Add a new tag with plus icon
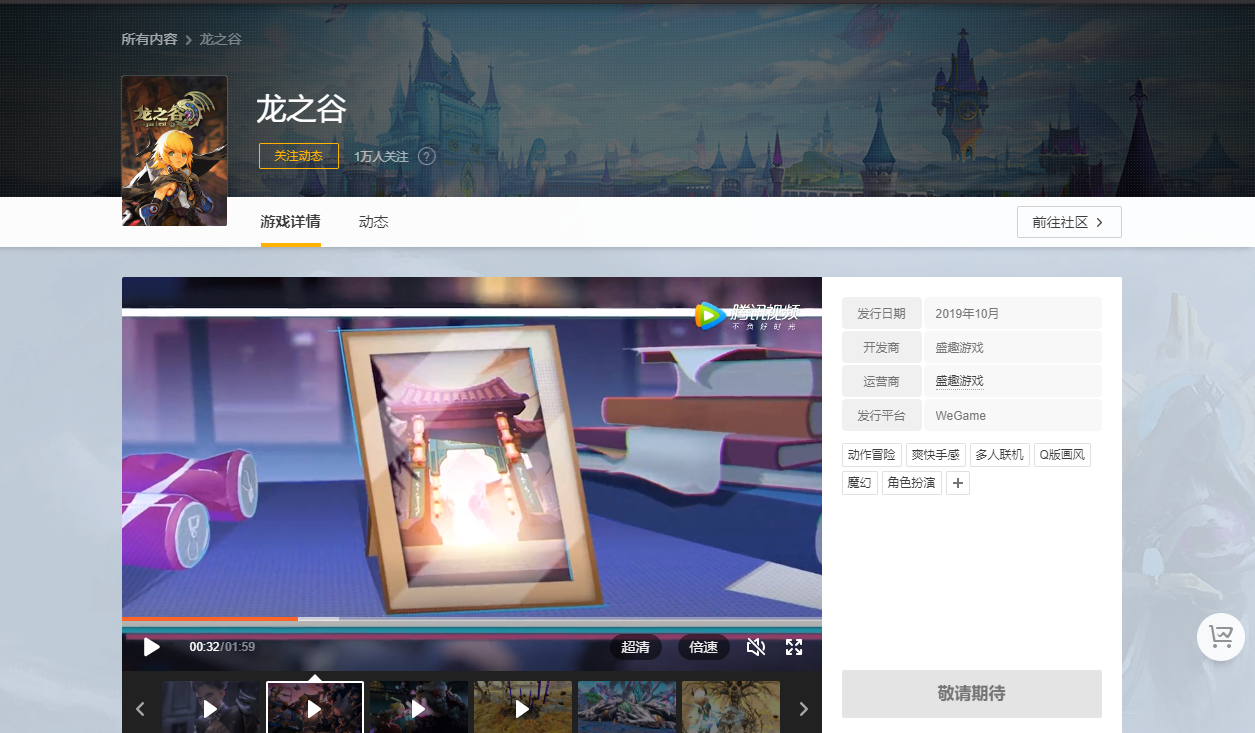This screenshot has height=733, width=1255. pyautogui.click(x=957, y=483)
